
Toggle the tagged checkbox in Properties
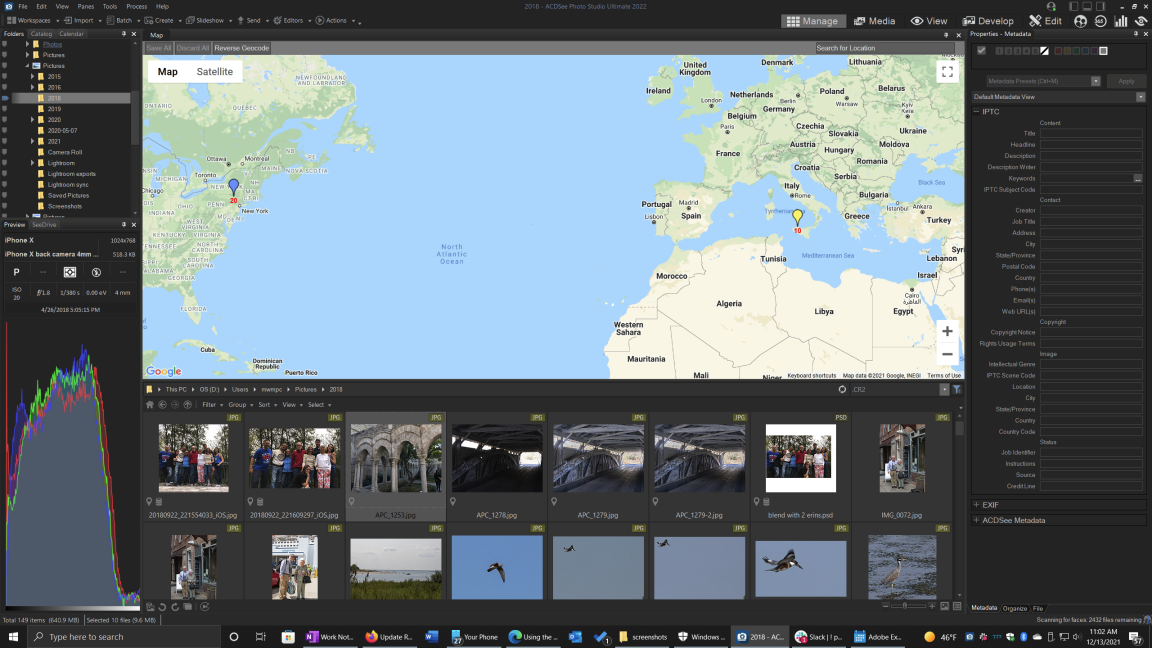(x=981, y=51)
